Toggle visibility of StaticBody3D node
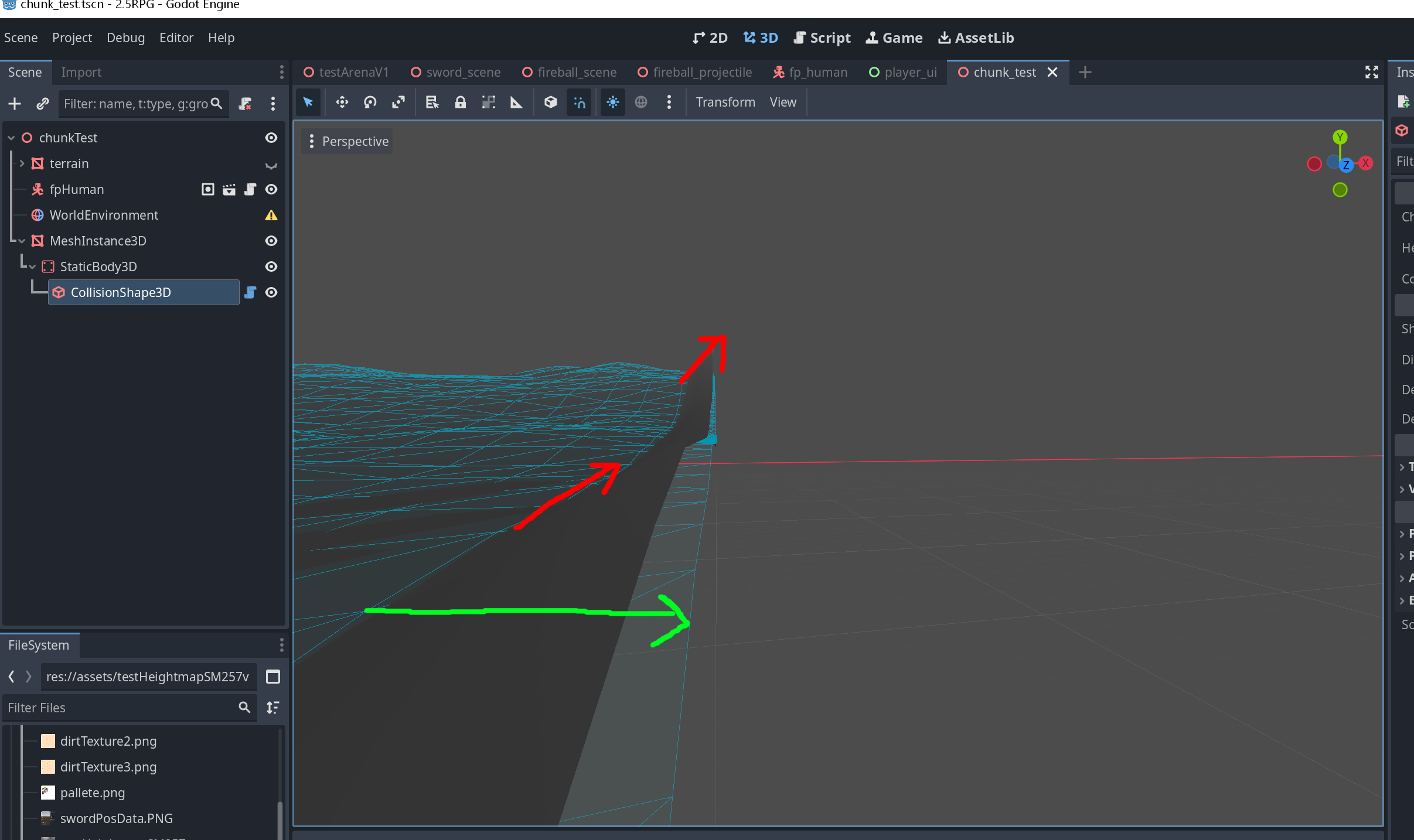 [271, 267]
